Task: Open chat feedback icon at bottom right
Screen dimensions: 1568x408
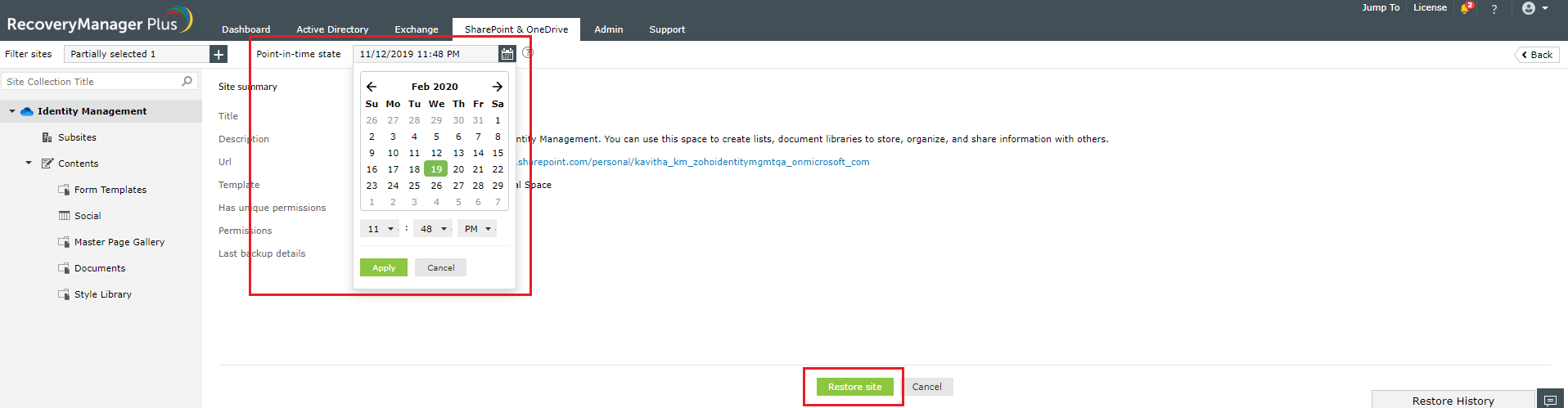Action: [1551, 400]
